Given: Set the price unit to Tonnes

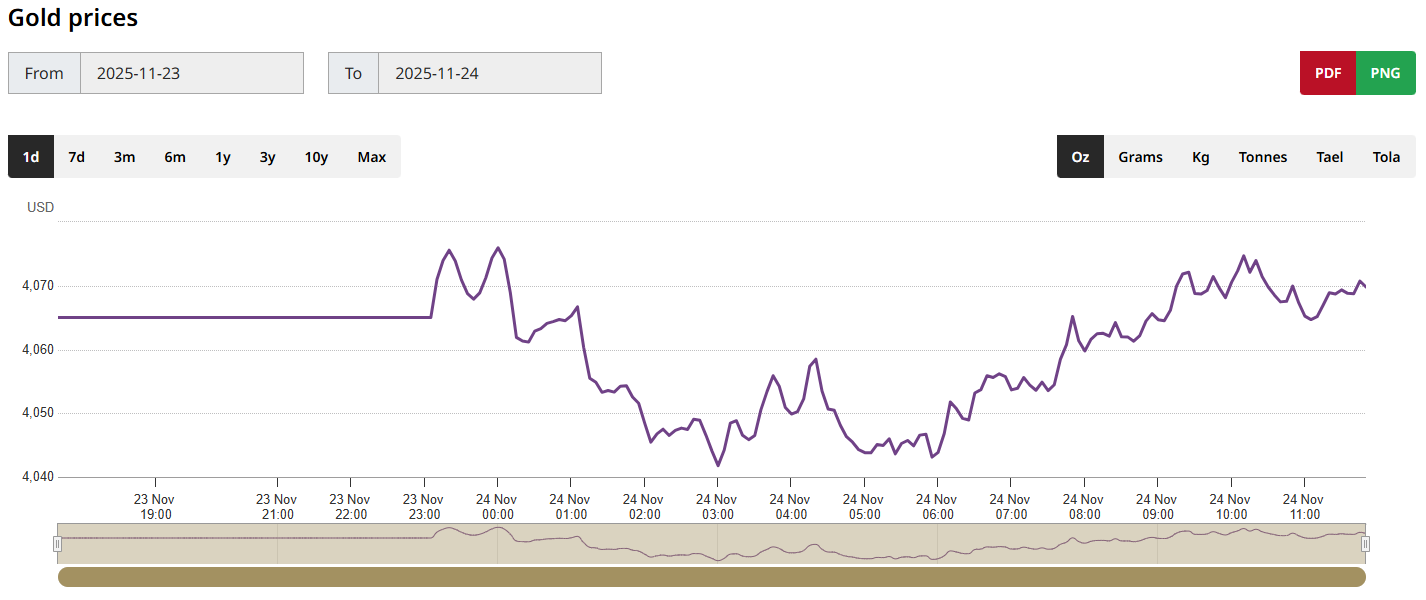Looking at the screenshot, I should tap(1262, 157).
